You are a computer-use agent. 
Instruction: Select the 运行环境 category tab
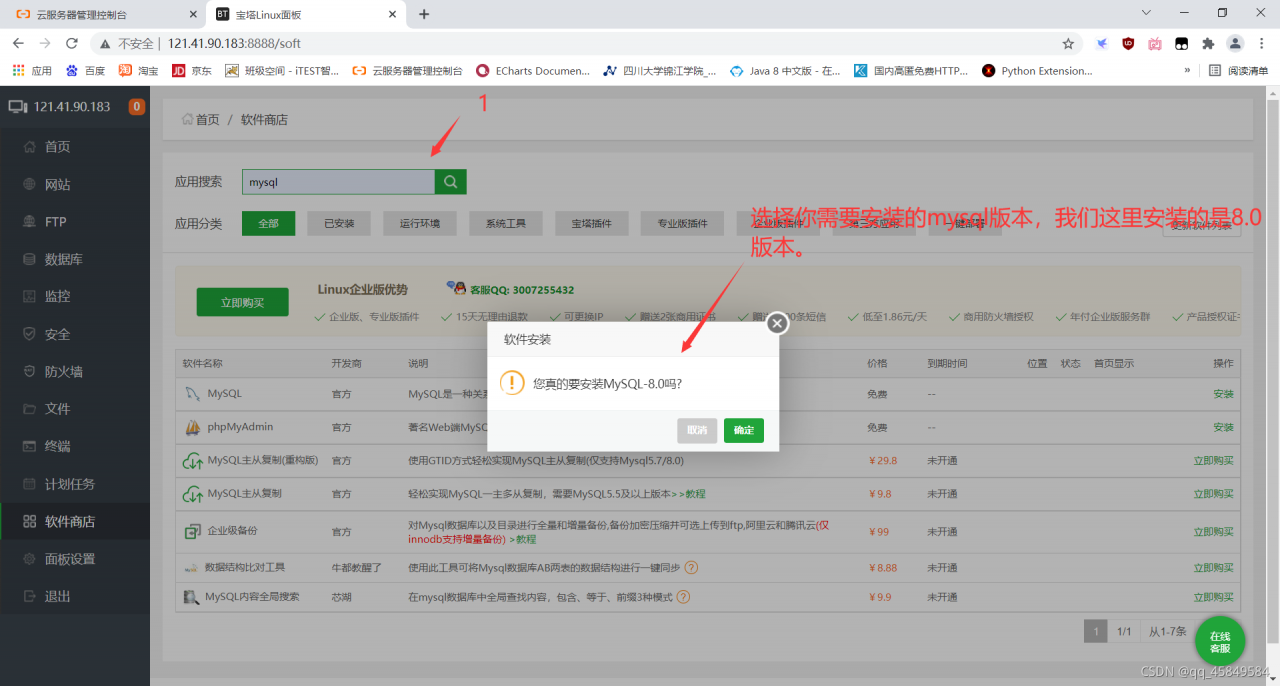[x=420, y=223]
